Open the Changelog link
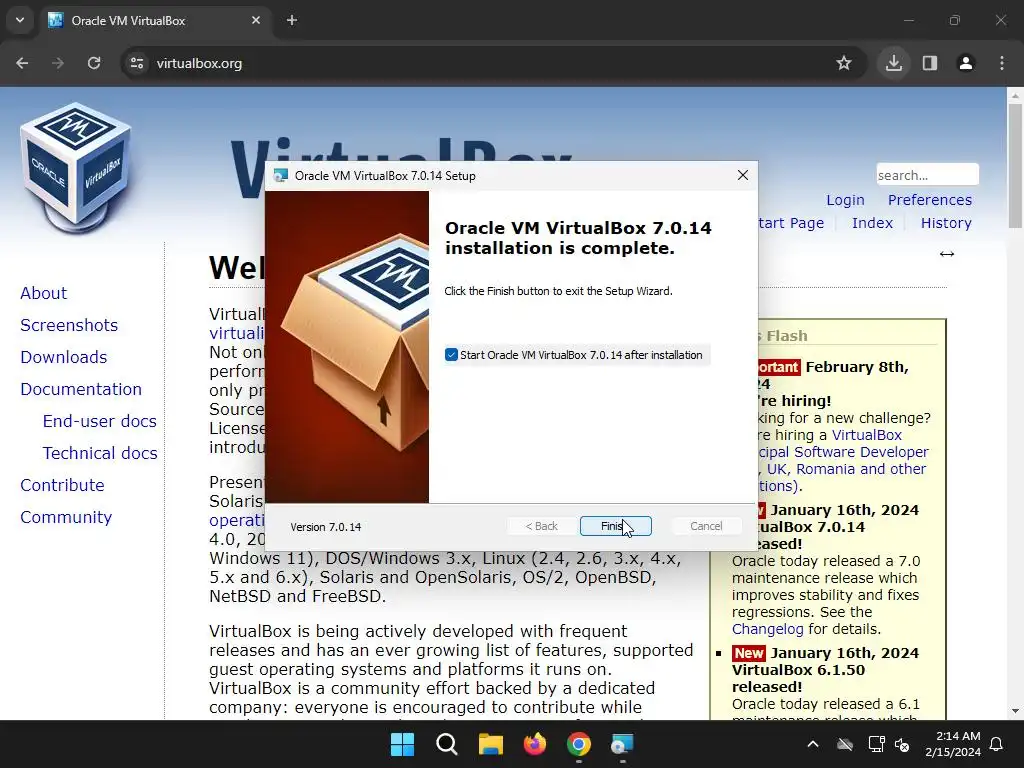1024x768 pixels. click(x=767, y=629)
